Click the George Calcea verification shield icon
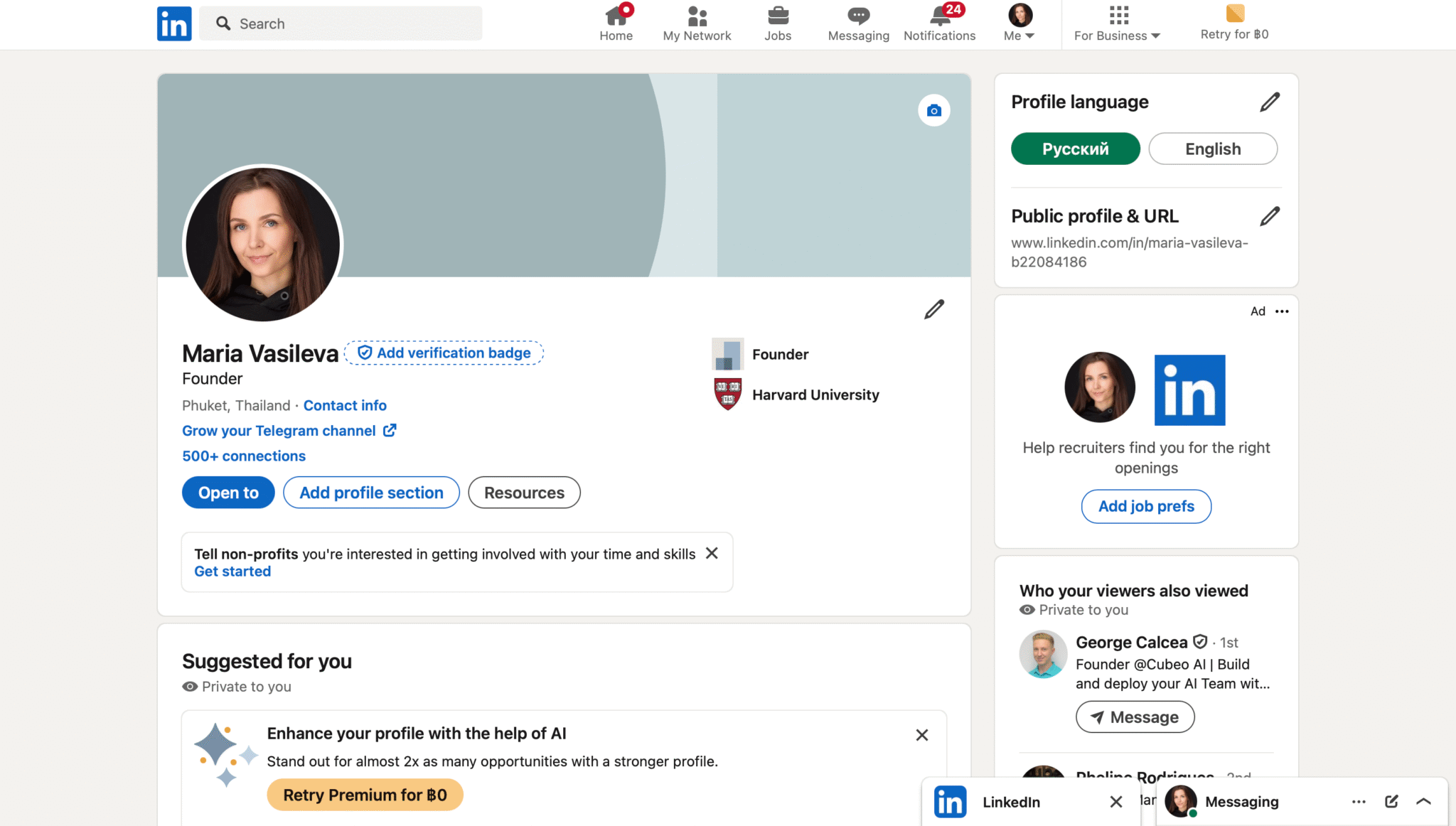1456x826 pixels. tap(1200, 642)
